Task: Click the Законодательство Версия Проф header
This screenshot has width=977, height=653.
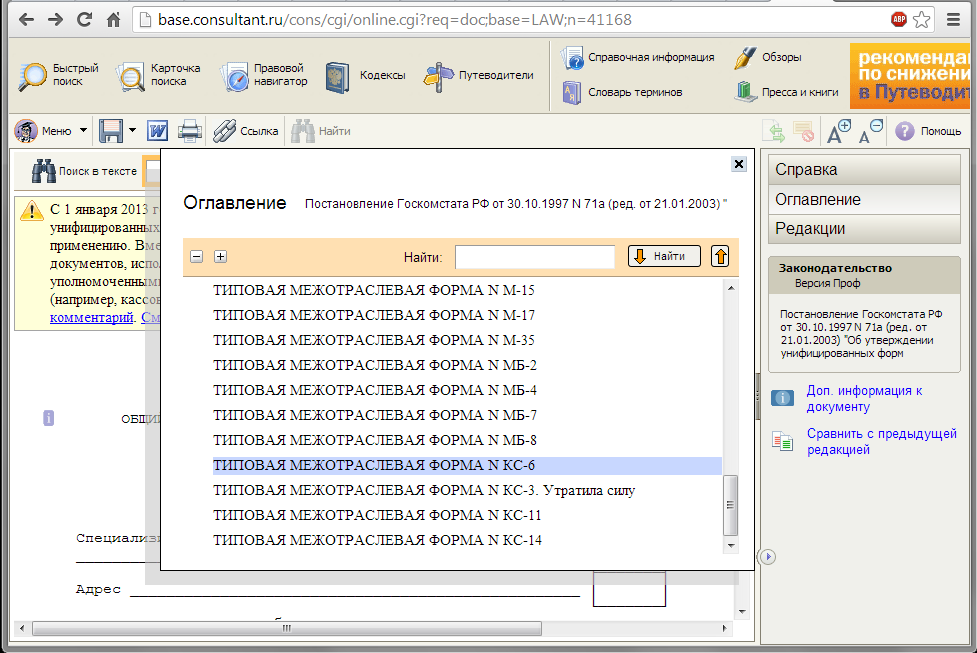Action: [x=864, y=275]
